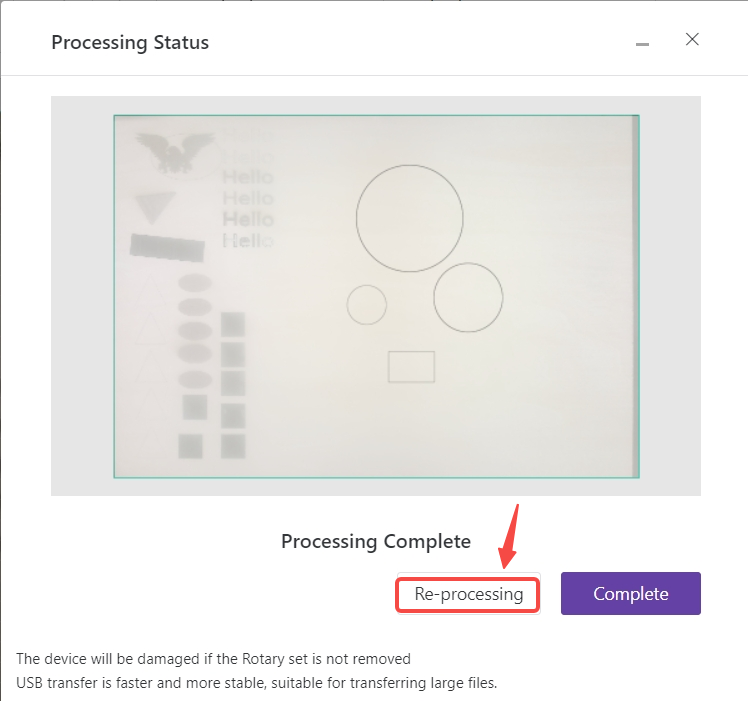Click the top gray square in column
The height and width of the screenshot is (701, 748).
pyautogui.click(x=233, y=324)
